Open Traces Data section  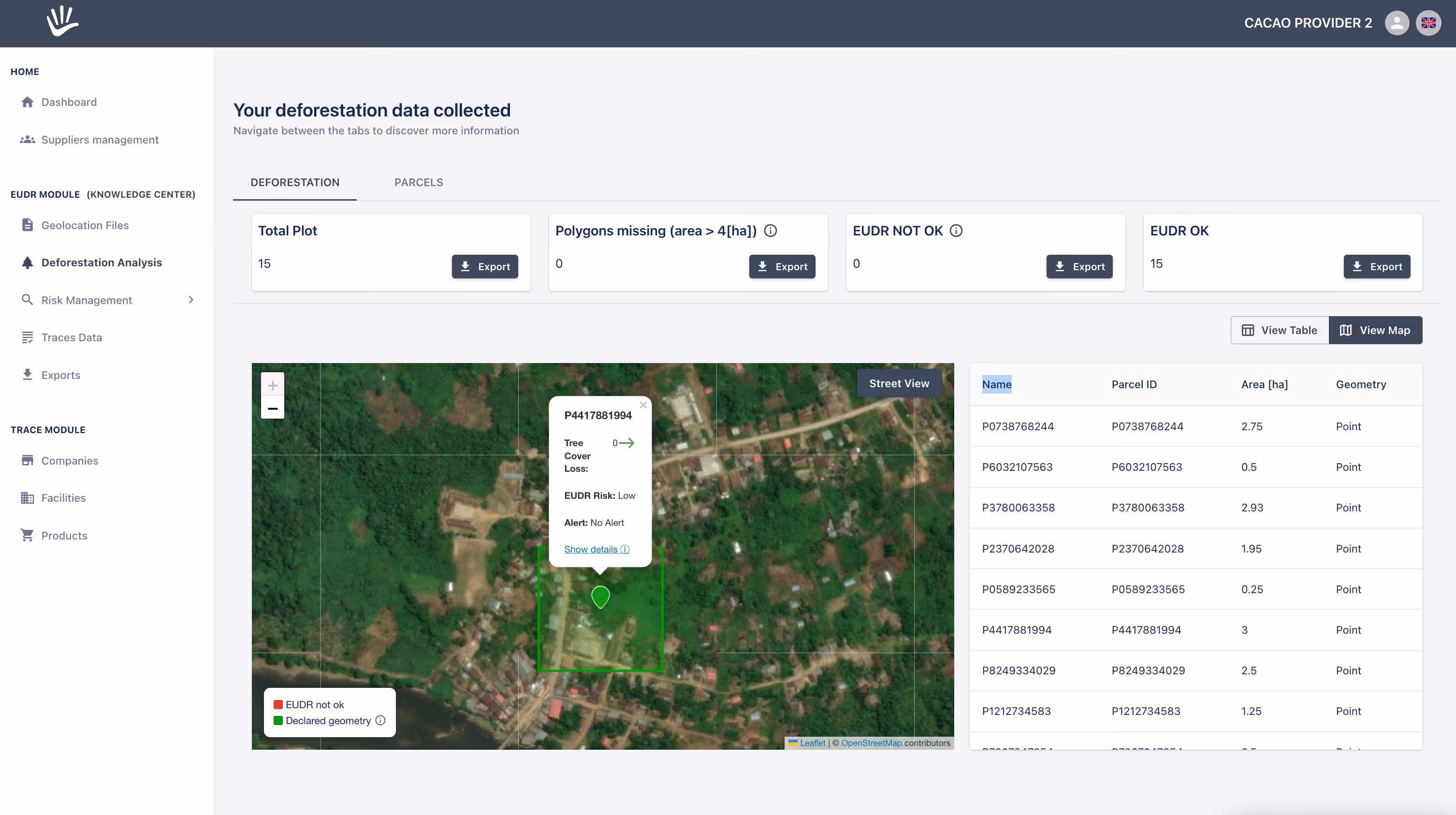click(x=71, y=337)
